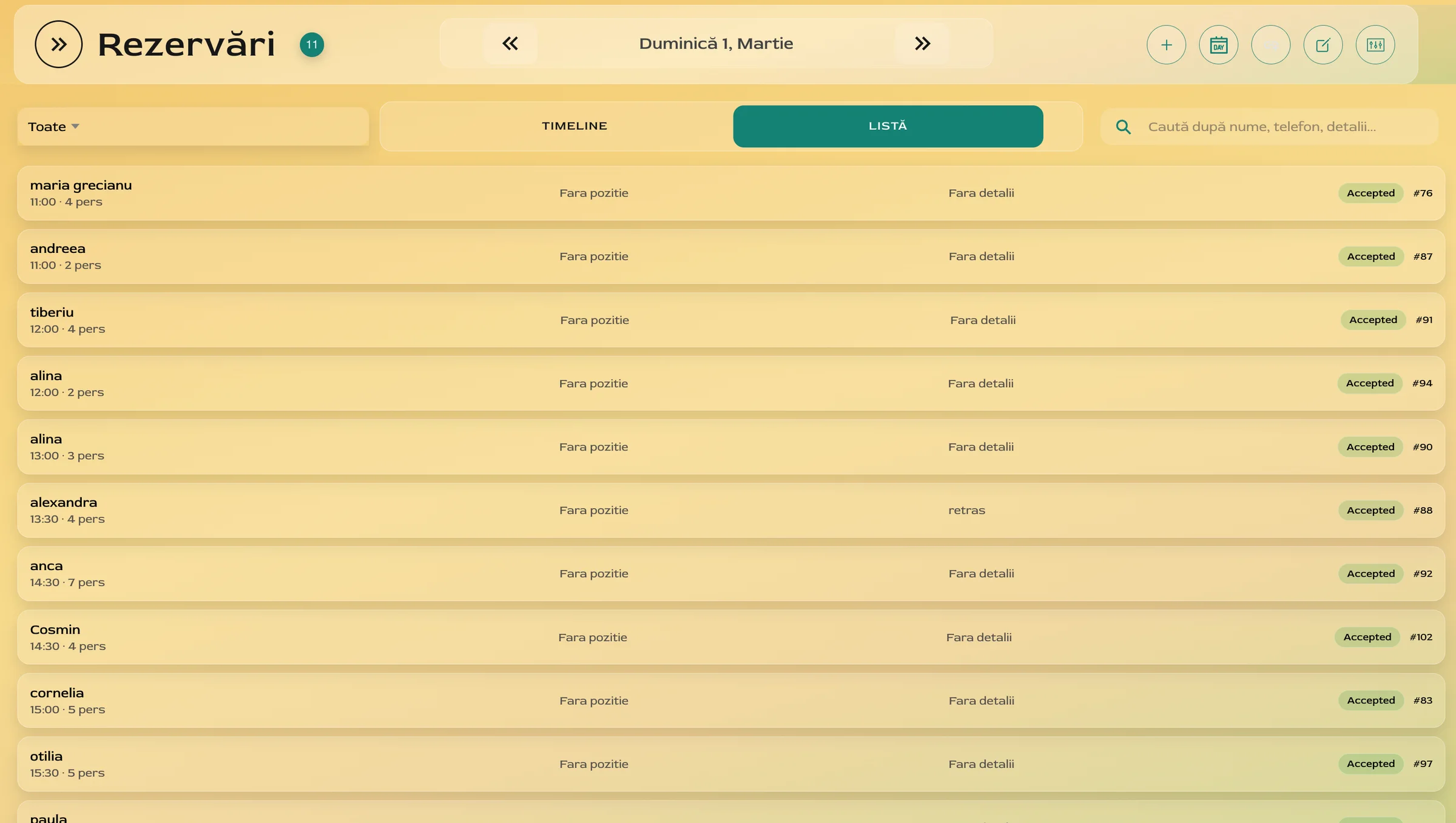This screenshot has width=1456, height=823.
Task: Select the LISTĂ tab
Action: tap(888, 126)
